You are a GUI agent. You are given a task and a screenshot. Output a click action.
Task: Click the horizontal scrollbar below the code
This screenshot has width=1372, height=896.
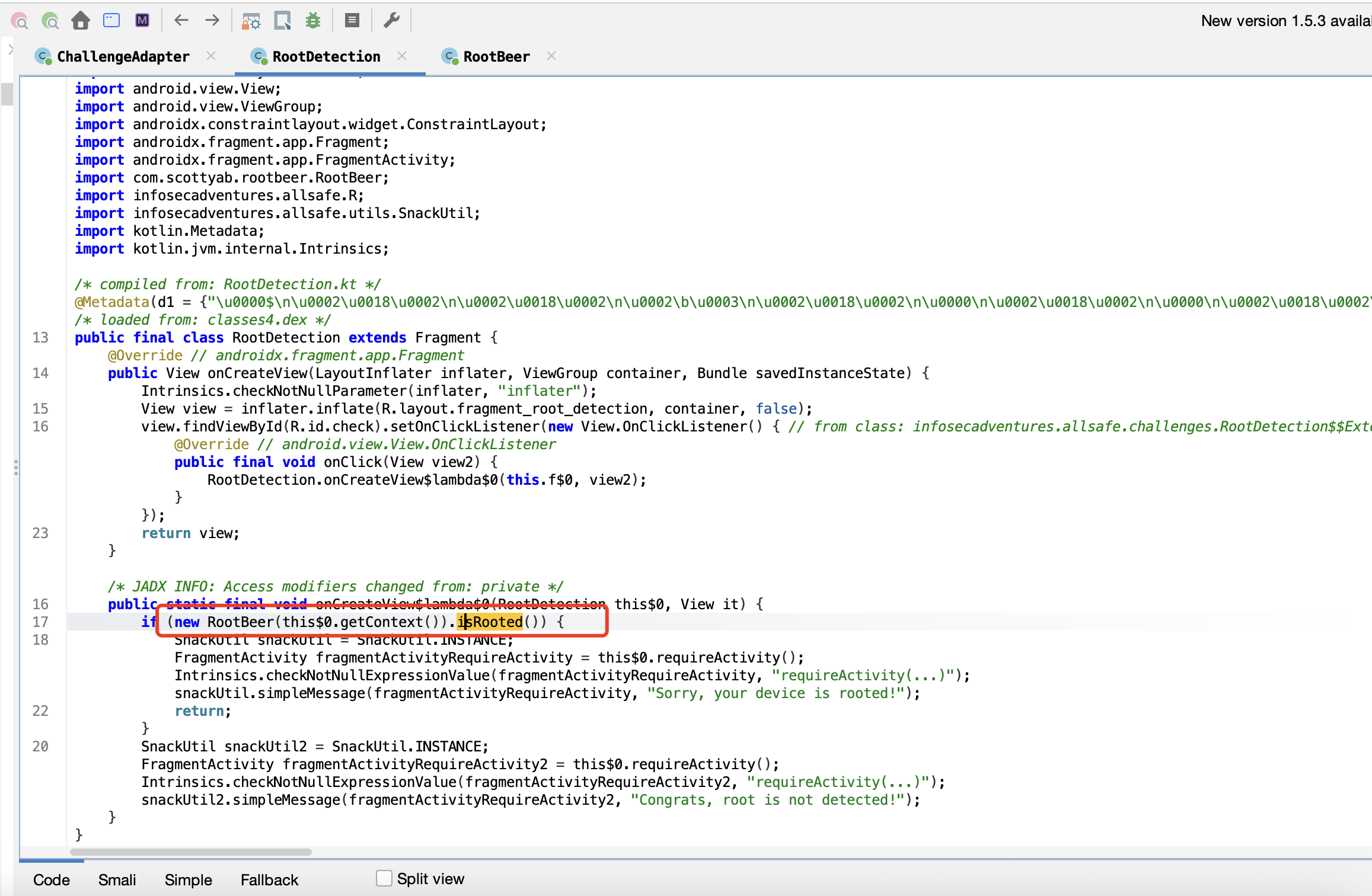190,852
